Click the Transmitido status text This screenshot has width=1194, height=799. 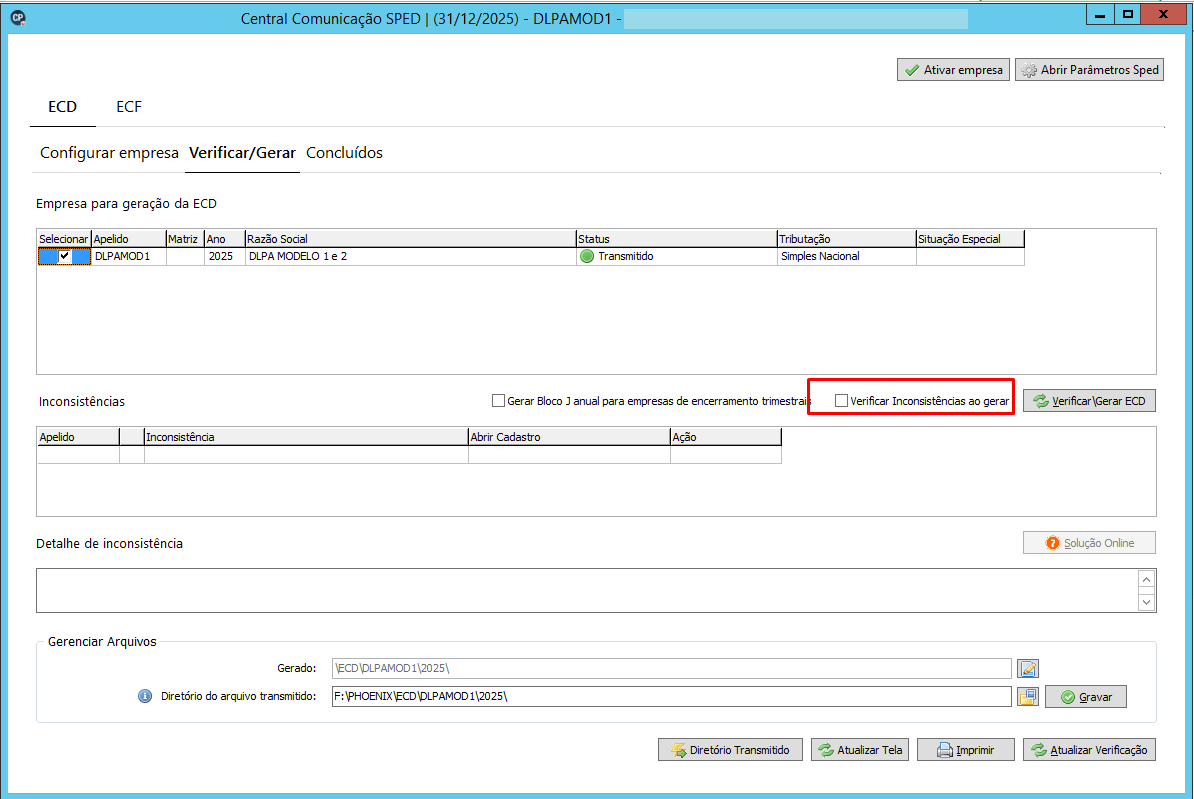tap(625, 257)
